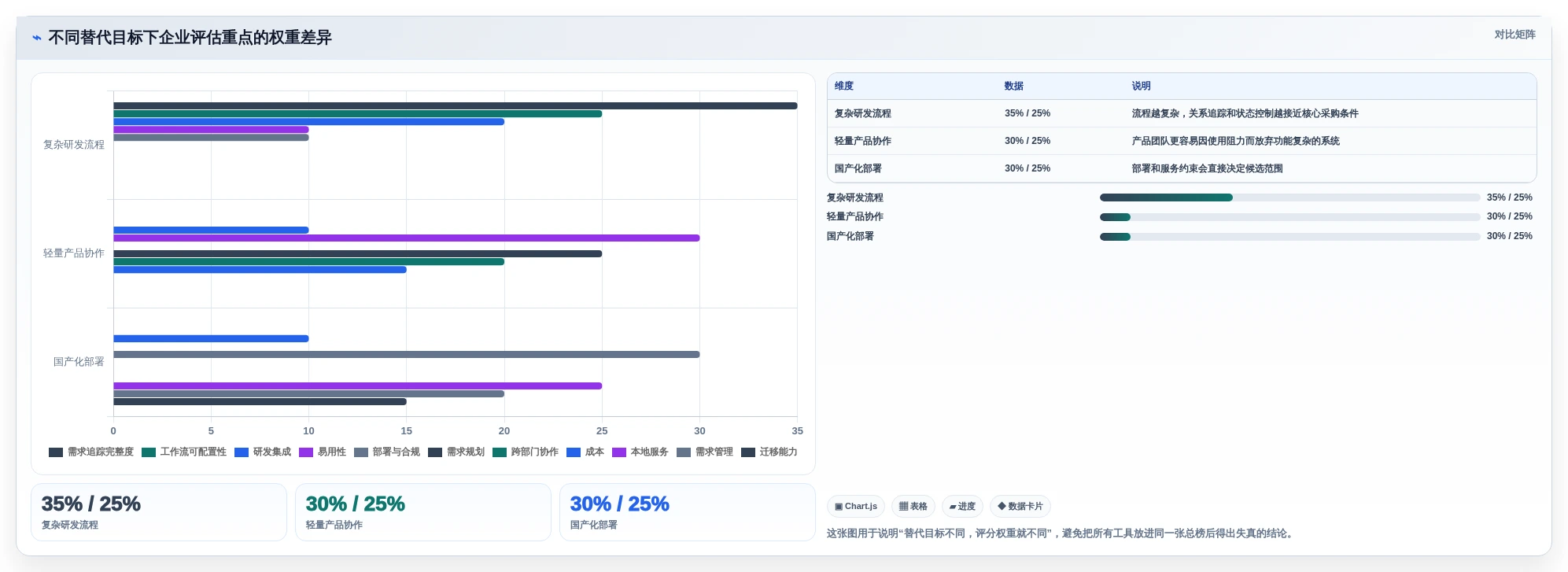1568x572 pixels.
Task: Toggle the 本地服务 legend entry
Action: [640, 452]
